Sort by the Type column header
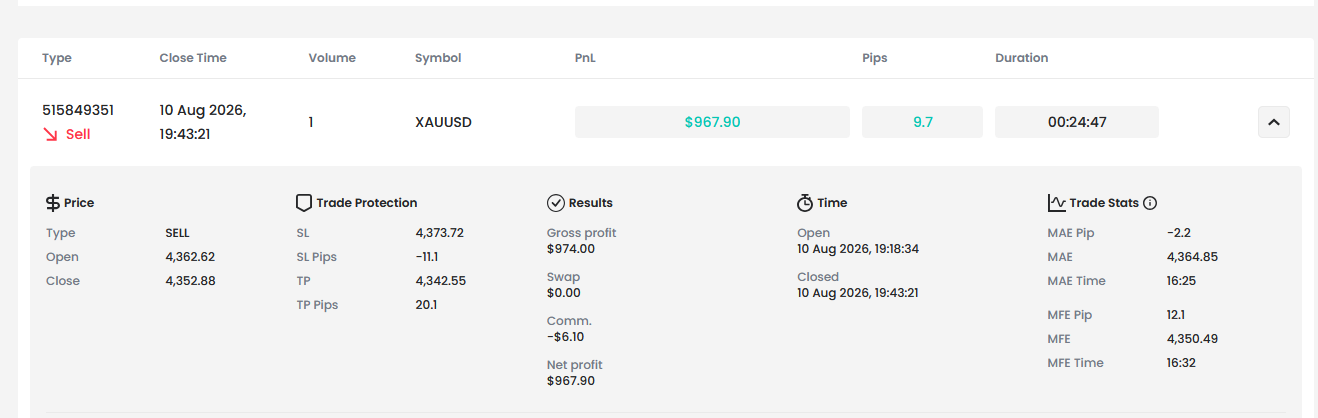 (x=57, y=58)
